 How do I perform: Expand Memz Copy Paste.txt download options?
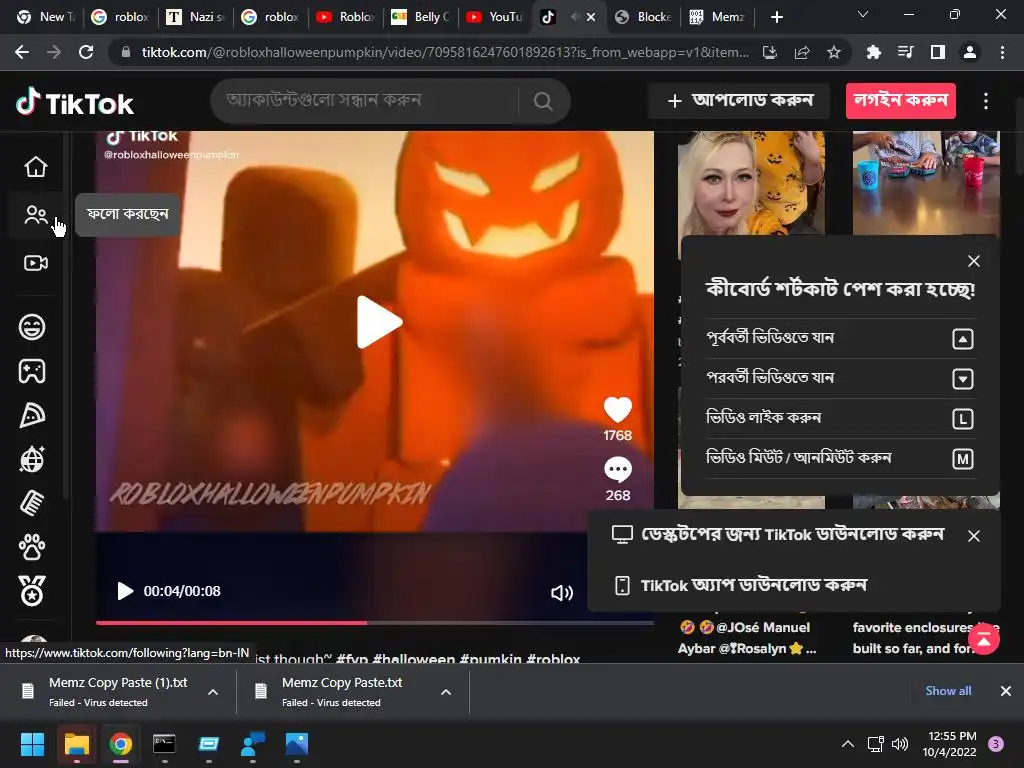click(x=446, y=692)
